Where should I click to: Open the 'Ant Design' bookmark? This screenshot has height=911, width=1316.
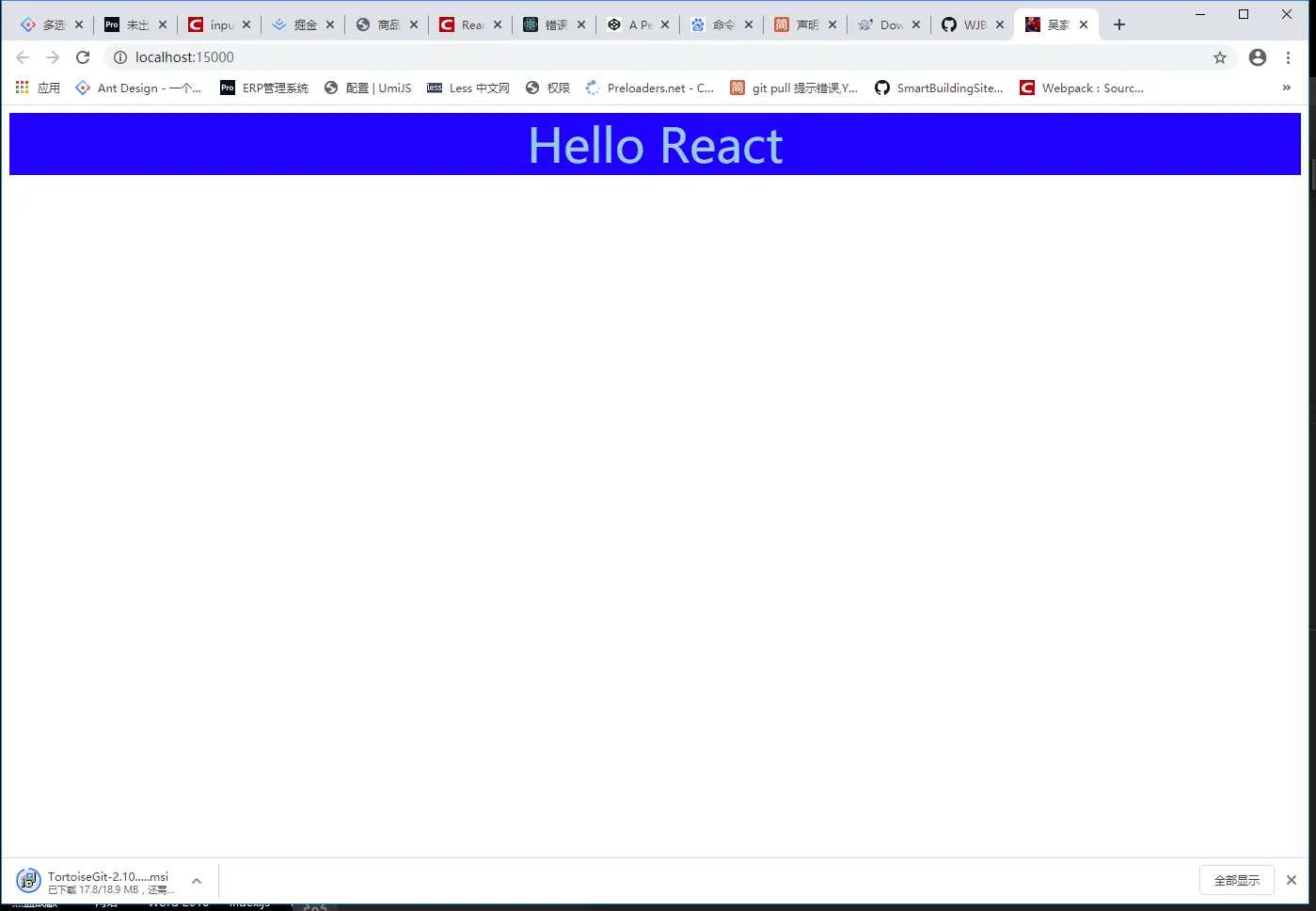tap(138, 88)
